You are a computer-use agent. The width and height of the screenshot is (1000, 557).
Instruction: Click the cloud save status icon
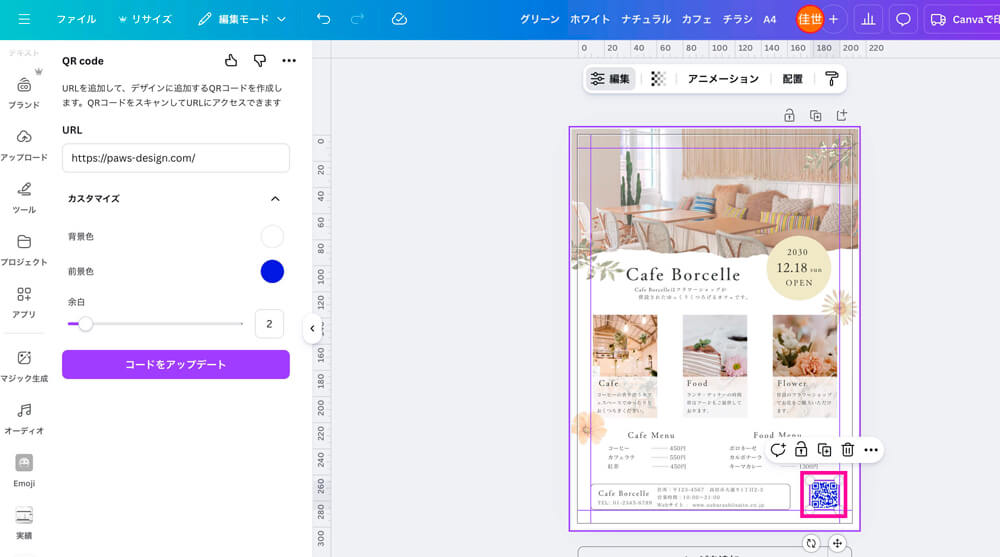point(399,19)
